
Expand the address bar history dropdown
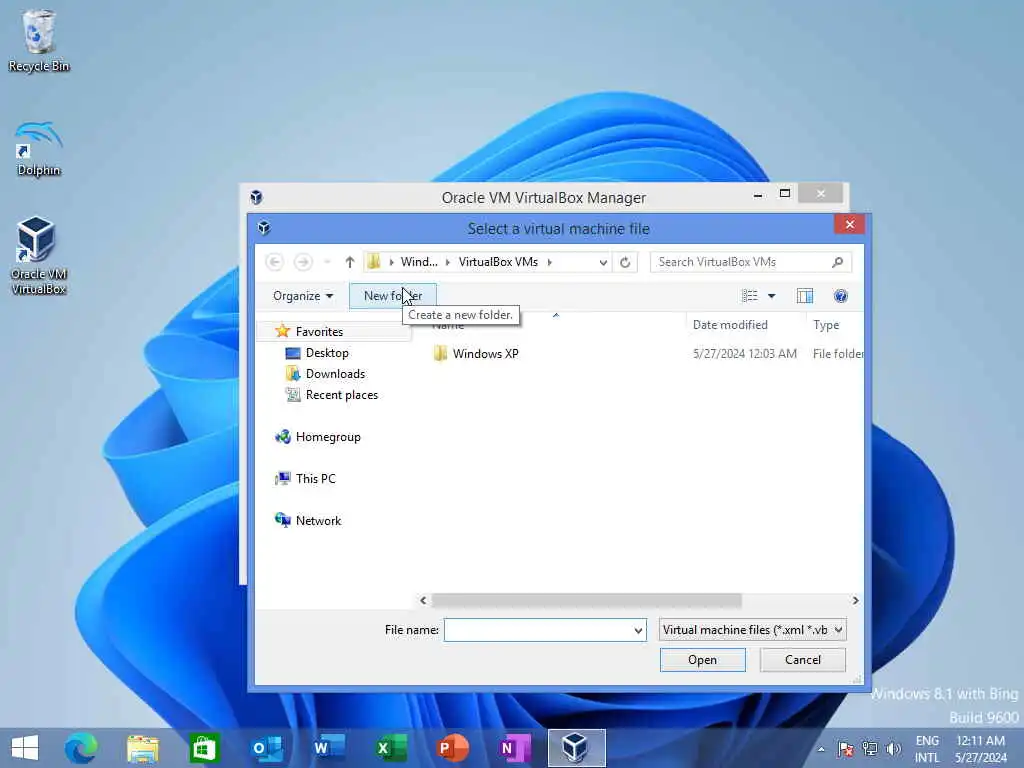click(603, 262)
